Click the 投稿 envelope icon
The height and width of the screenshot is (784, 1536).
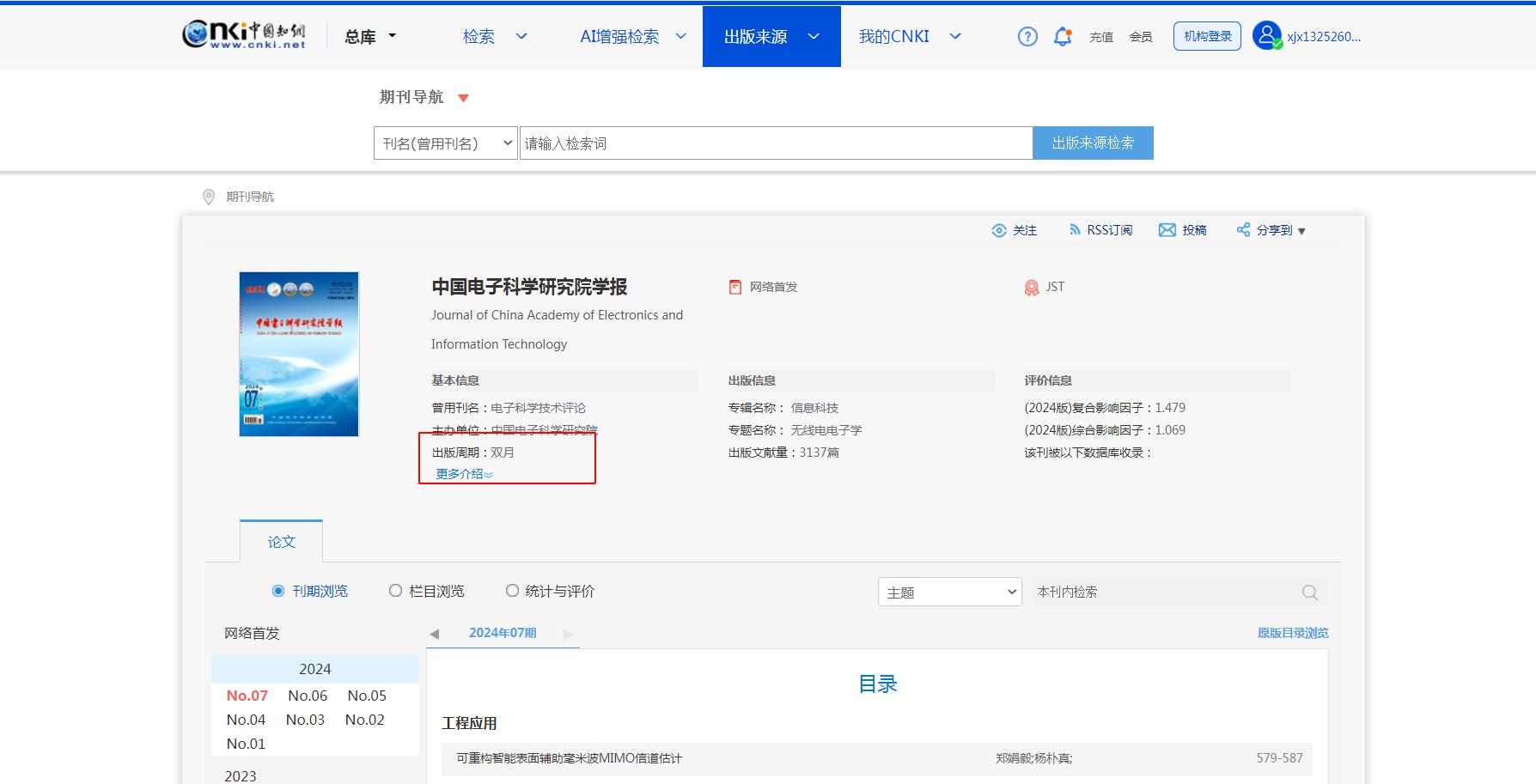(x=1167, y=229)
